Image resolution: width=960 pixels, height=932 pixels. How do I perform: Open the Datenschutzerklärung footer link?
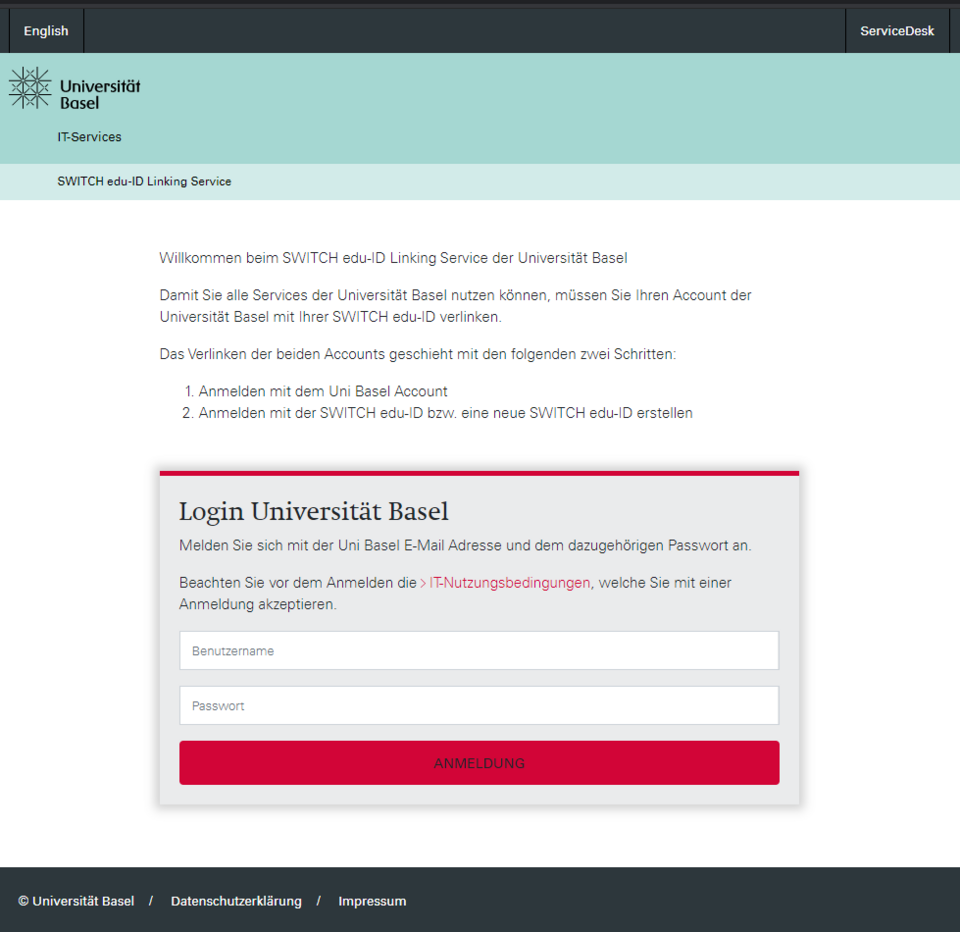coord(236,901)
